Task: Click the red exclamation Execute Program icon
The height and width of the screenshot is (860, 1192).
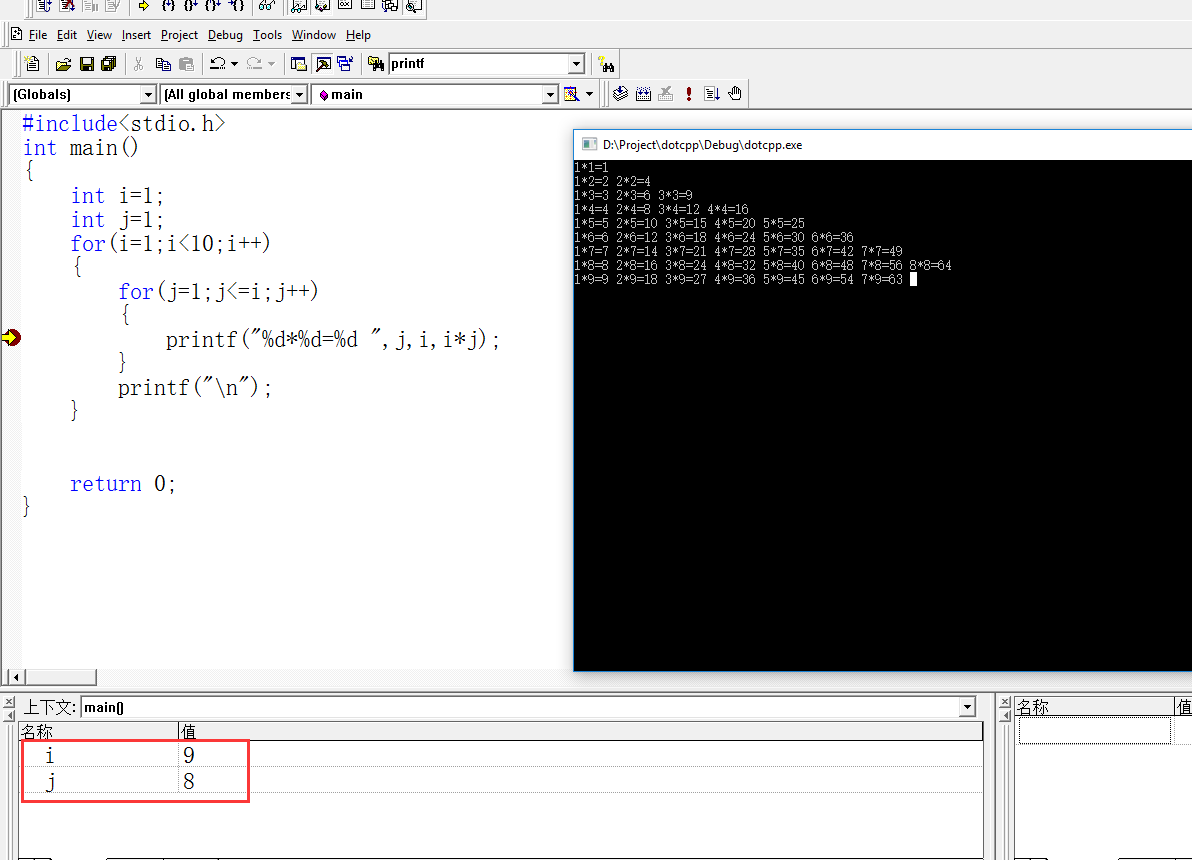Action: pyautogui.click(x=689, y=94)
